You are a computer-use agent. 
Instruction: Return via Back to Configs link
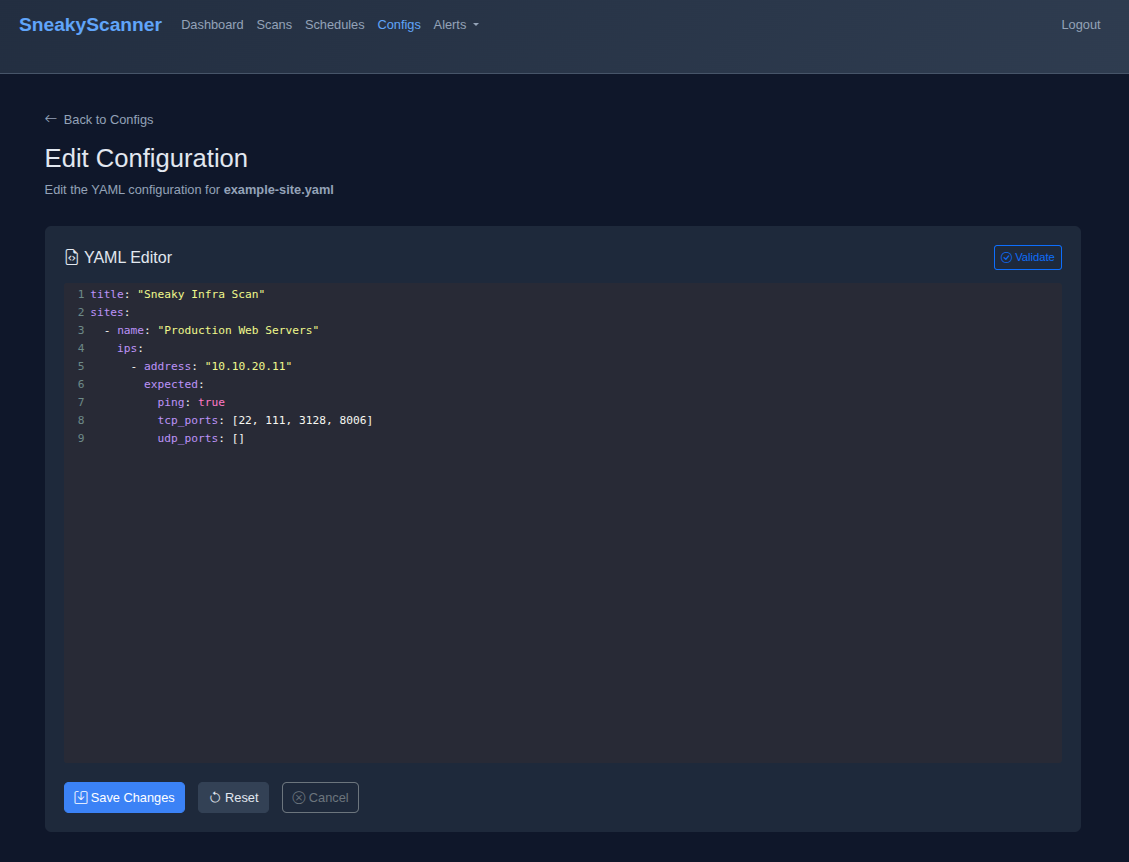[x=108, y=120]
